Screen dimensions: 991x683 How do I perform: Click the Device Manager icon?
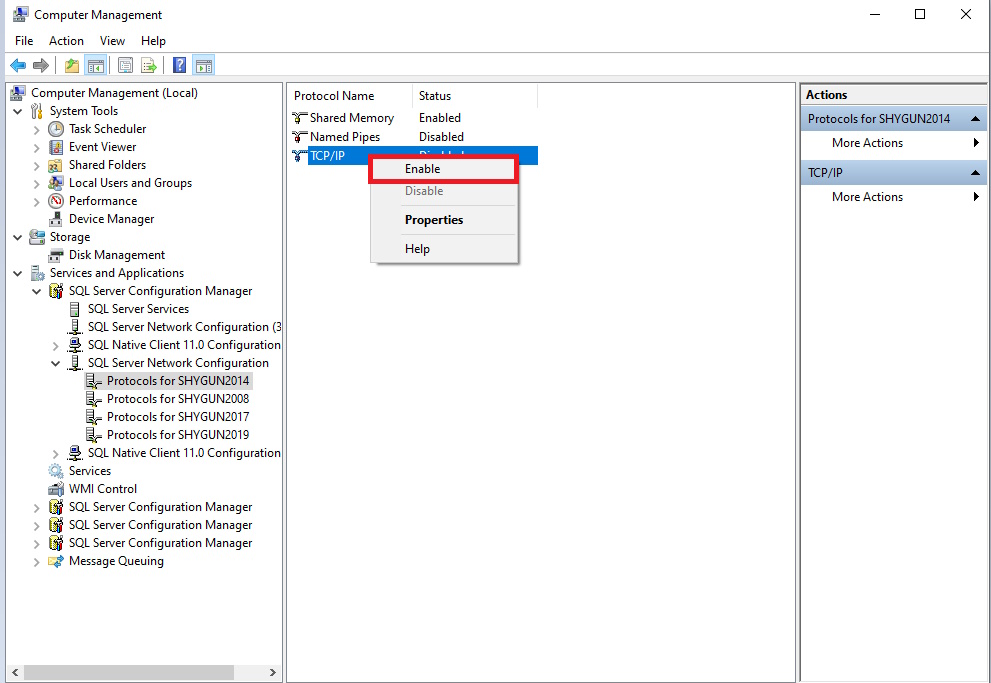point(56,219)
